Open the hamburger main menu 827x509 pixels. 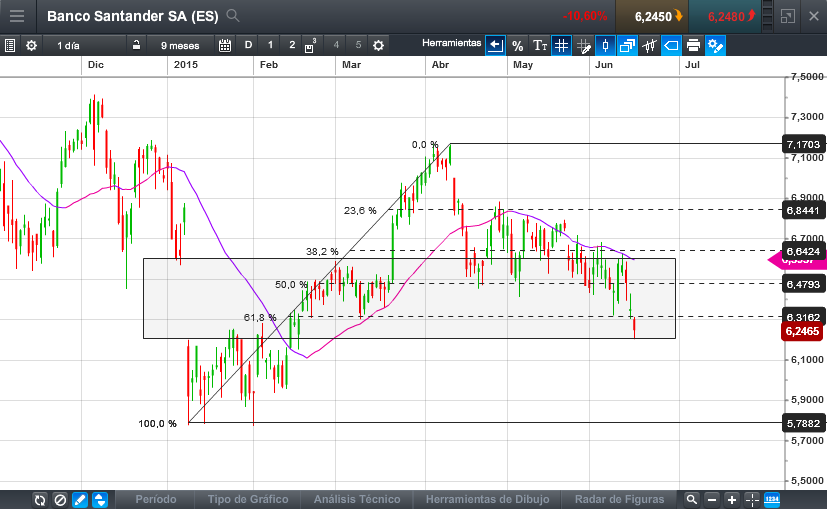[x=17, y=16]
